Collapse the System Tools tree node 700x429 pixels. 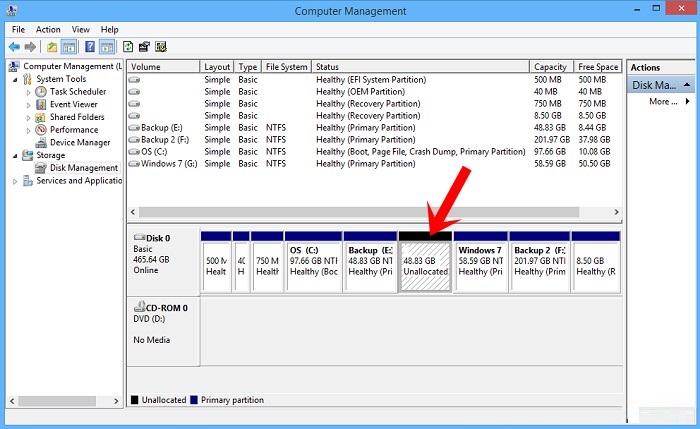(x=15, y=79)
